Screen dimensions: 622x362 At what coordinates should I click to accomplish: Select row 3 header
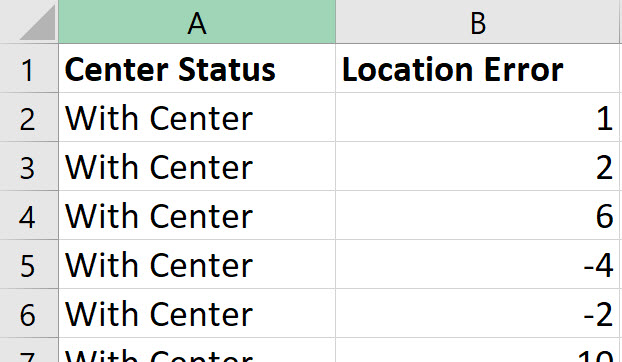29,166
